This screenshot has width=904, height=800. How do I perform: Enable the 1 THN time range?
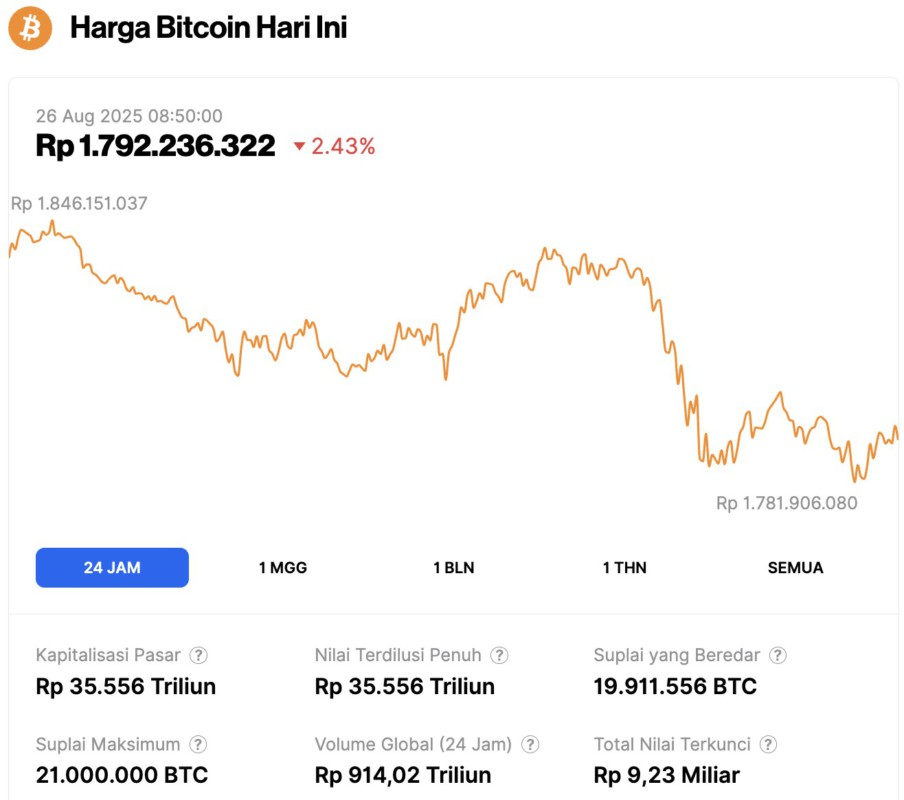623,567
